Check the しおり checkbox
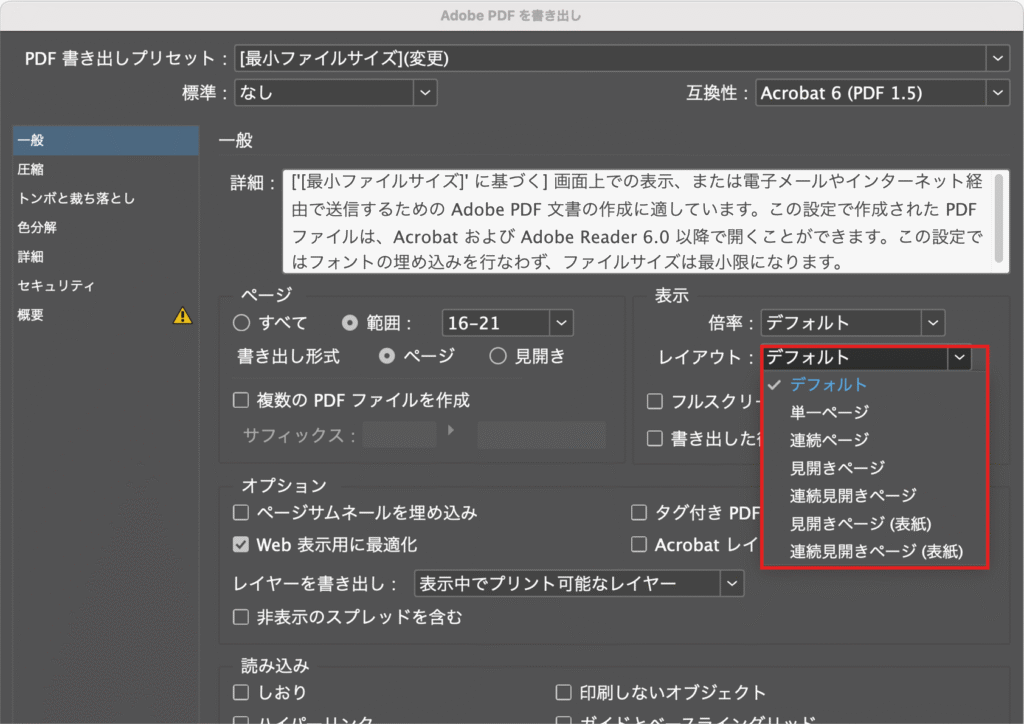The width and height of the screenshot is (1024, 724). (x=241, y=693)
